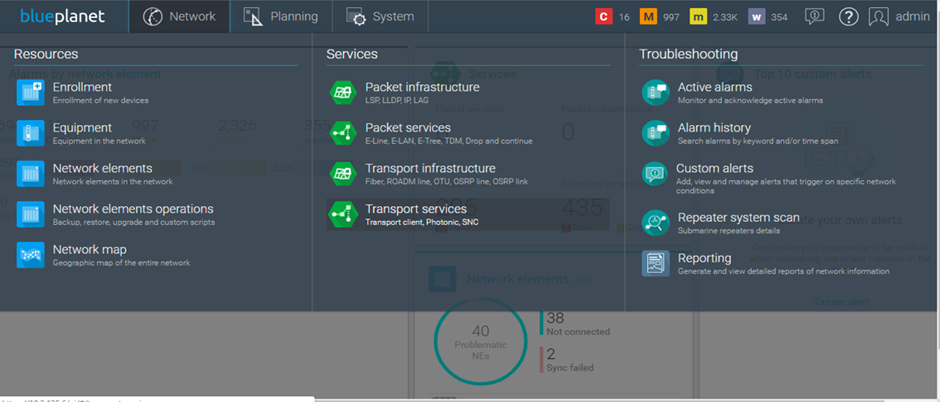940x402 pixels.
Task: Click the Custom alerts icon
Action: 655,174
